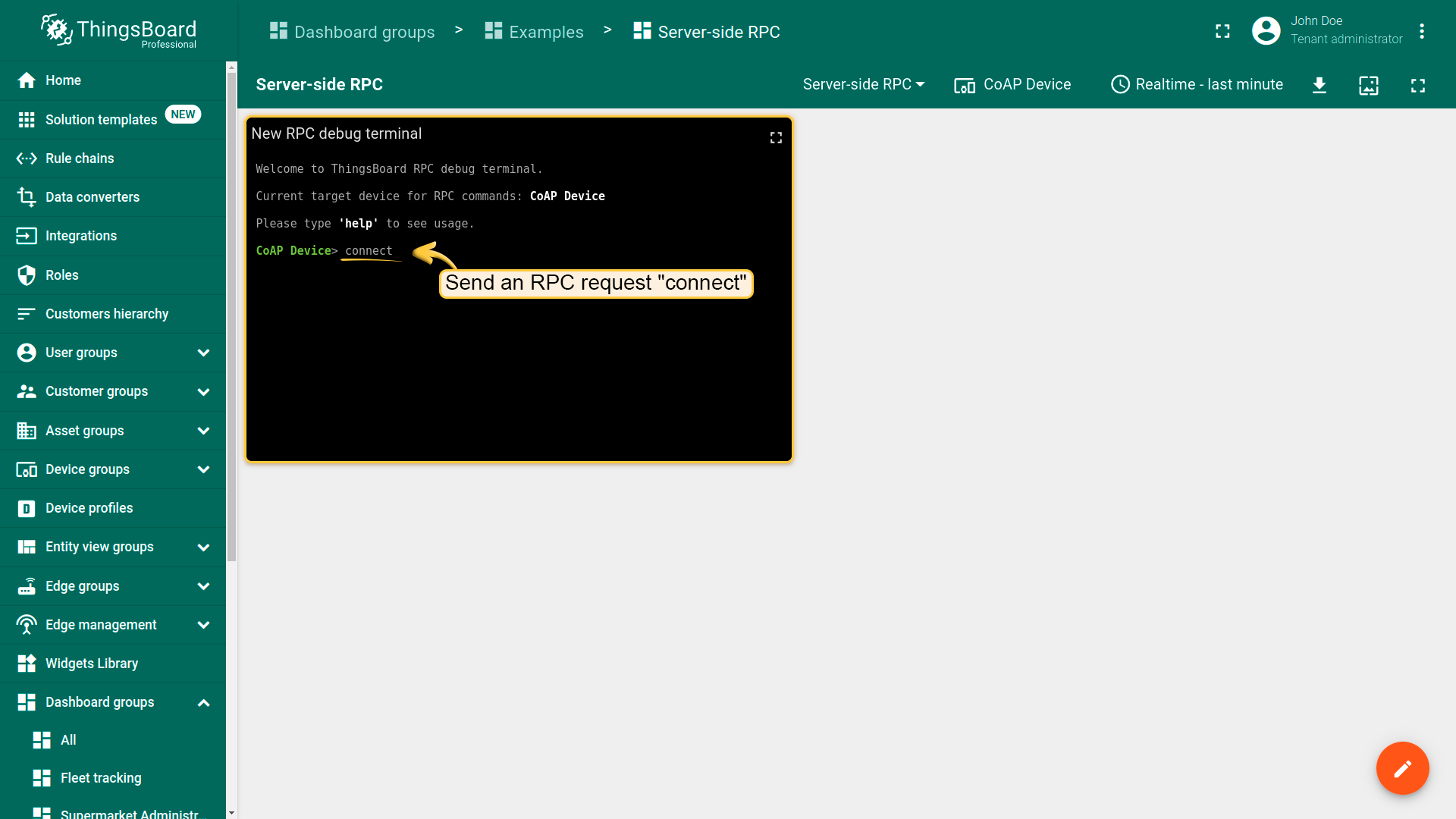Open the Realtime - last minute time window
This screenshot has height=819, width=1456.
point(1197,85)
